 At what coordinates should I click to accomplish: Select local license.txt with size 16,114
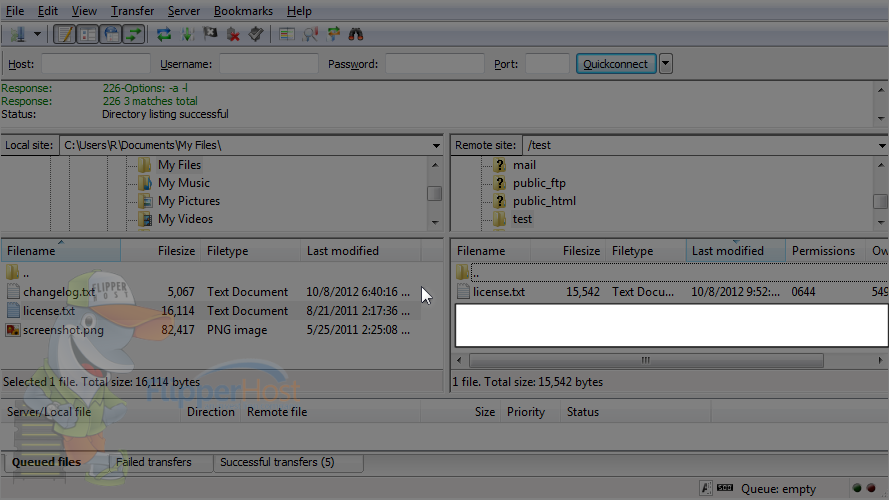49,311
